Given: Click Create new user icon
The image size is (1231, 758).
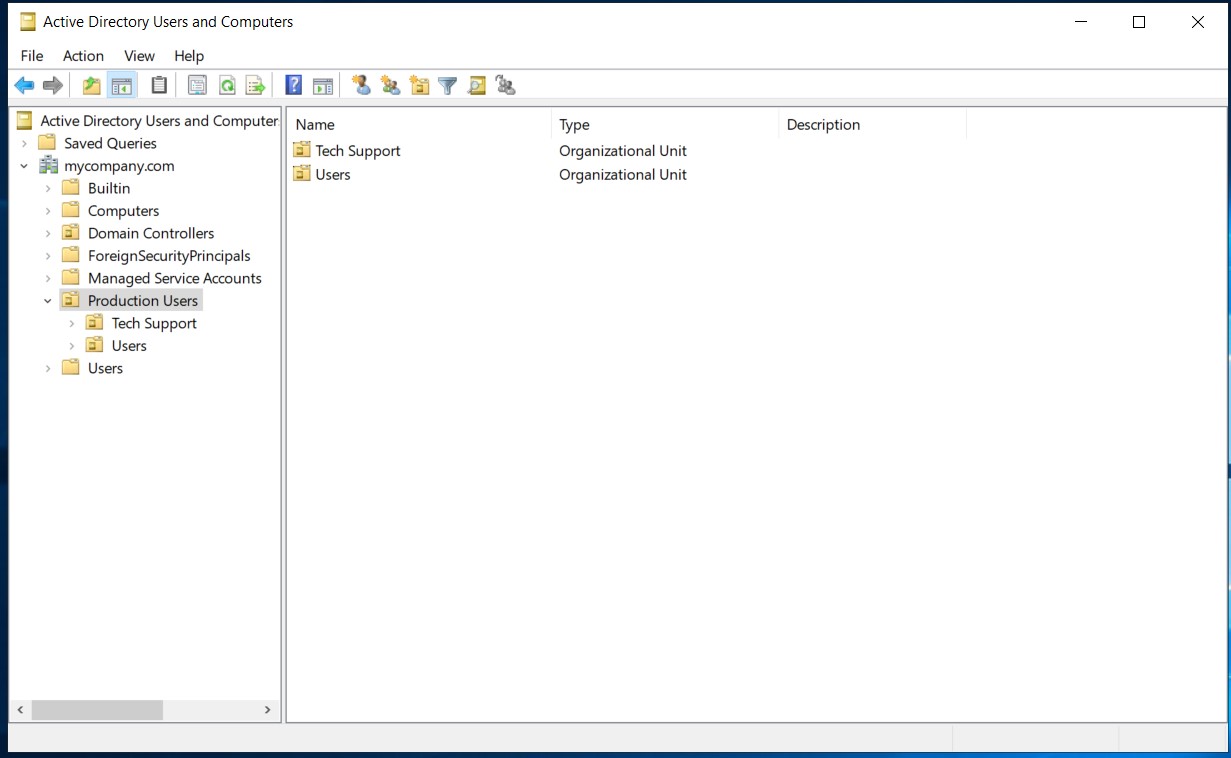Looking at the screenshot, I should [362, 86].
